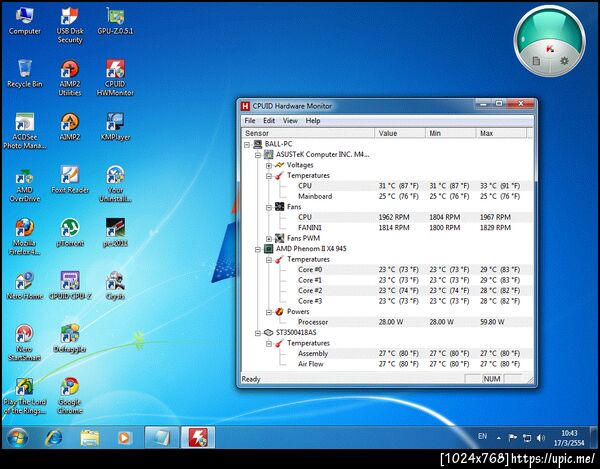Open ACDSee Photo Manager shortcut
This screenshot has width=600, height=469.
[x=24, y=131]
